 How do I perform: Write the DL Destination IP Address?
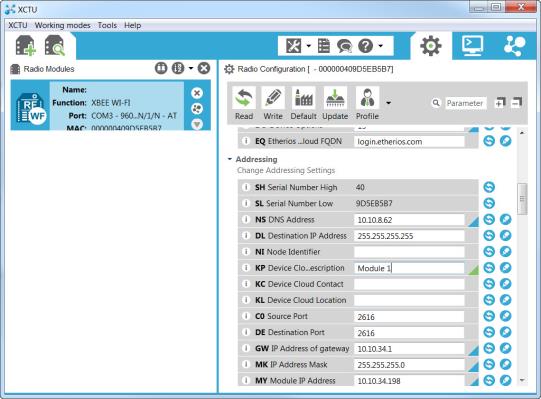tap(505, 236)
